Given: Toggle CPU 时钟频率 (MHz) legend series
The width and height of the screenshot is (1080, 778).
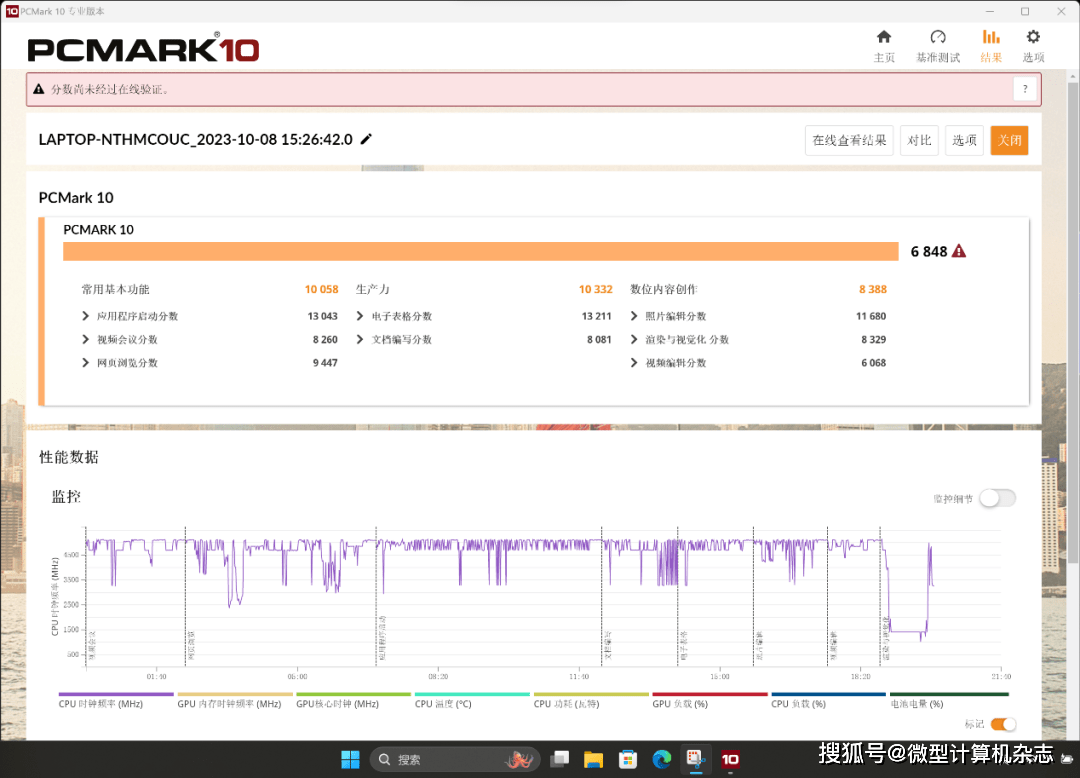Looking at the screenshot, I should (102, 703).
